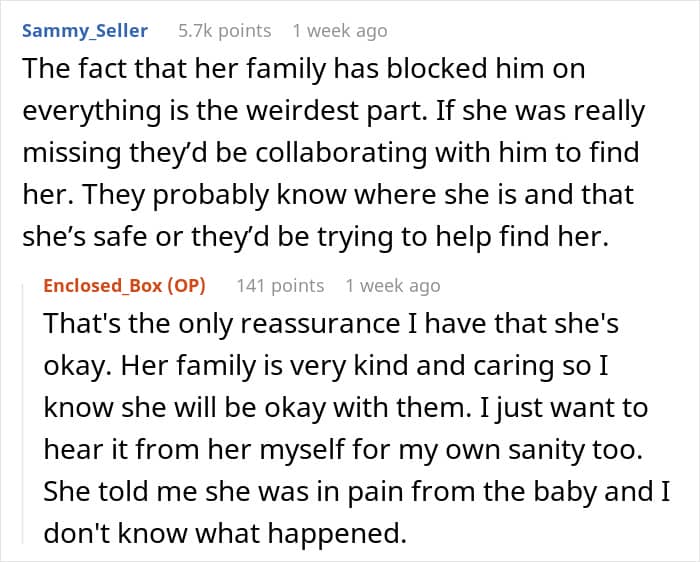Open Enclosed_Box reply's '1 week ago' timestamp
This screenshot has height=562, width=700.
[393, 286]
